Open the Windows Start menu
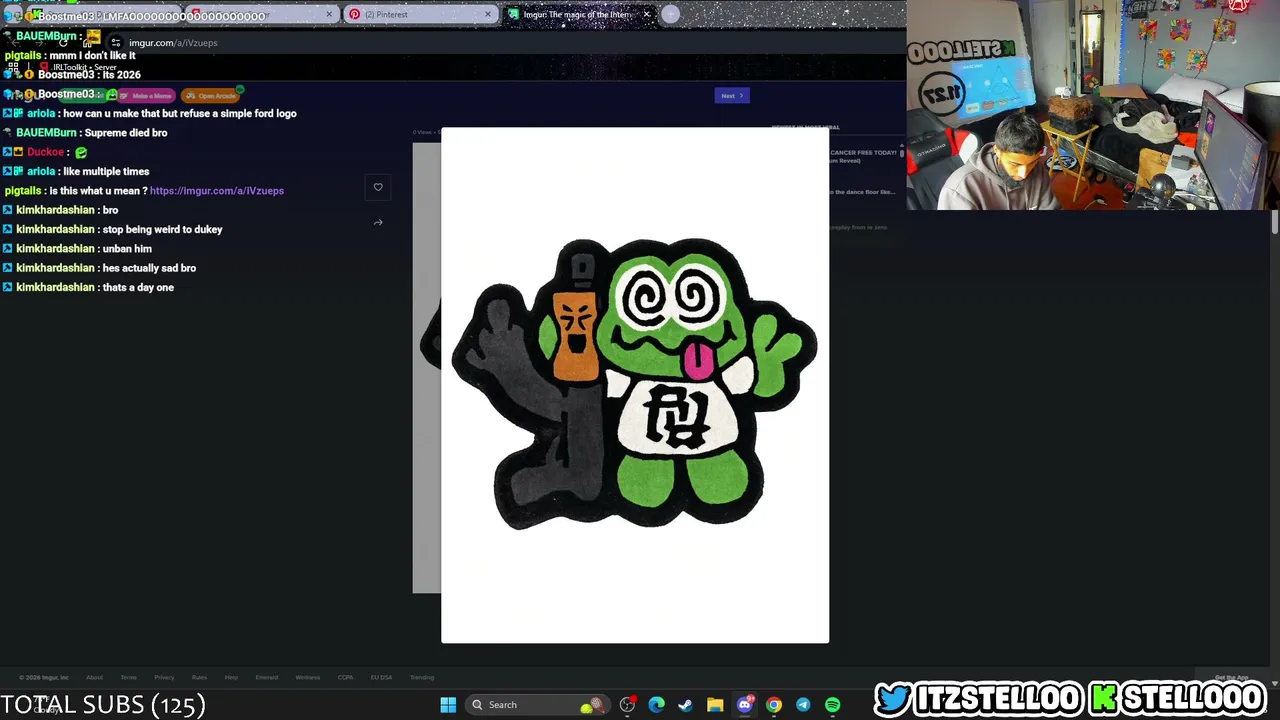This screenshot has height=720, width=1280. coord(448,705)
